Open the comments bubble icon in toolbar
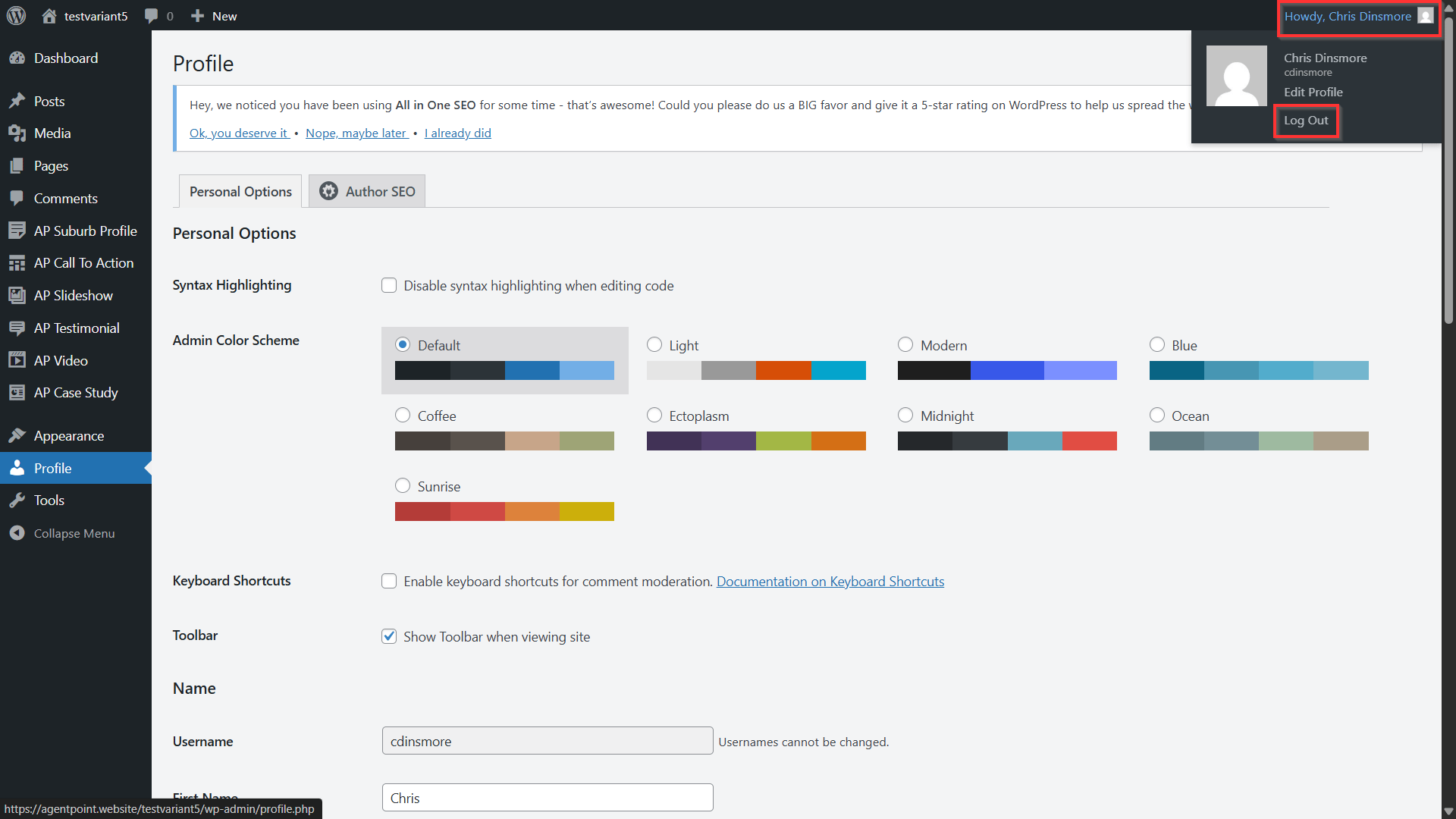1456x819 pixels. [151, 16]
